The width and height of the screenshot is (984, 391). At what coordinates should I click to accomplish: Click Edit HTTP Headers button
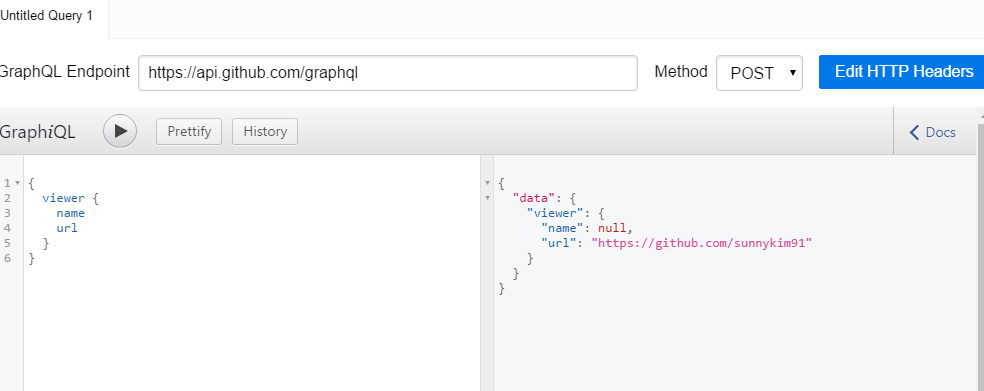click(x=903, y=72)
